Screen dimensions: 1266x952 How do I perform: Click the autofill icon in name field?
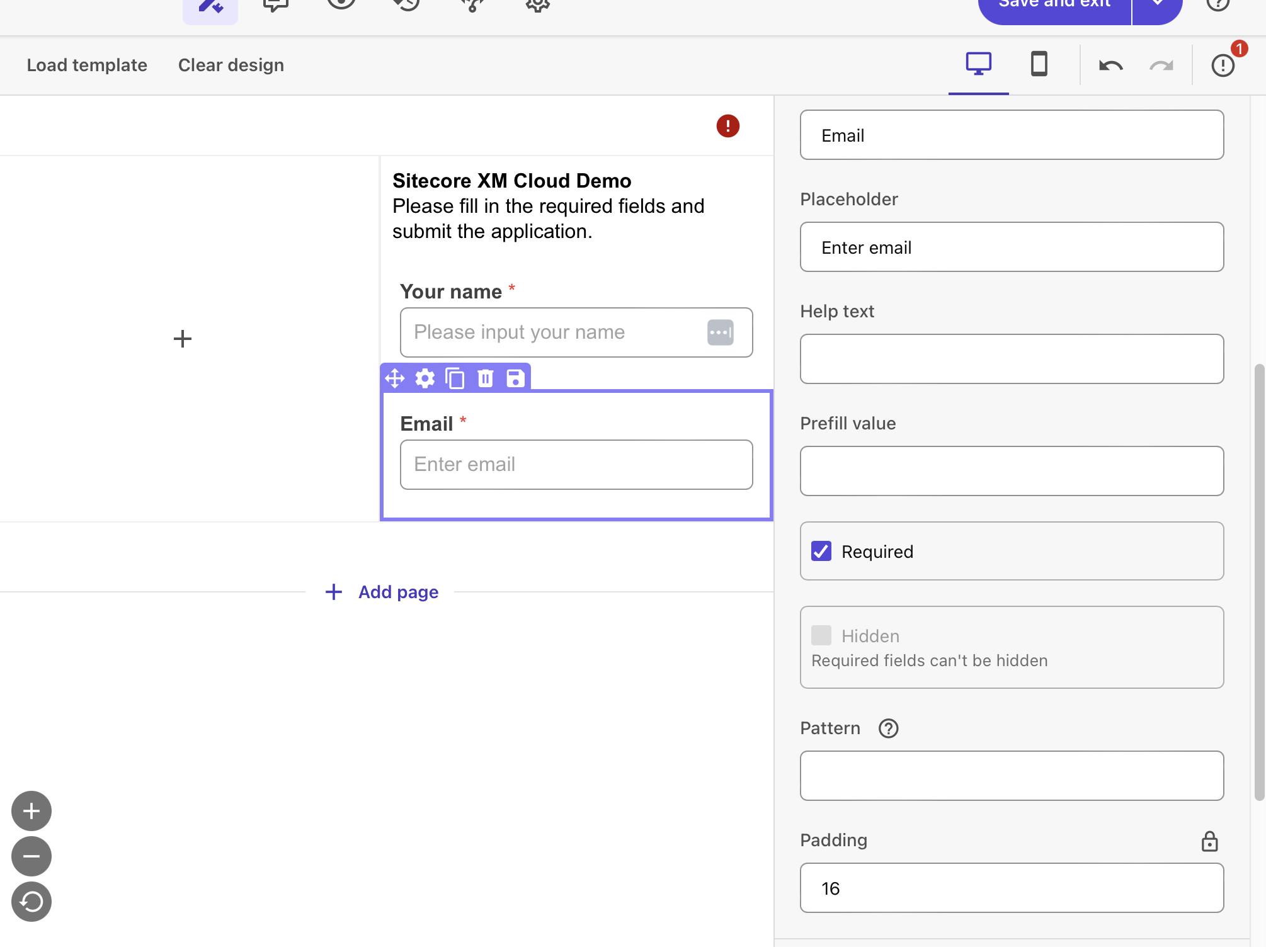(x=720, y=332)
